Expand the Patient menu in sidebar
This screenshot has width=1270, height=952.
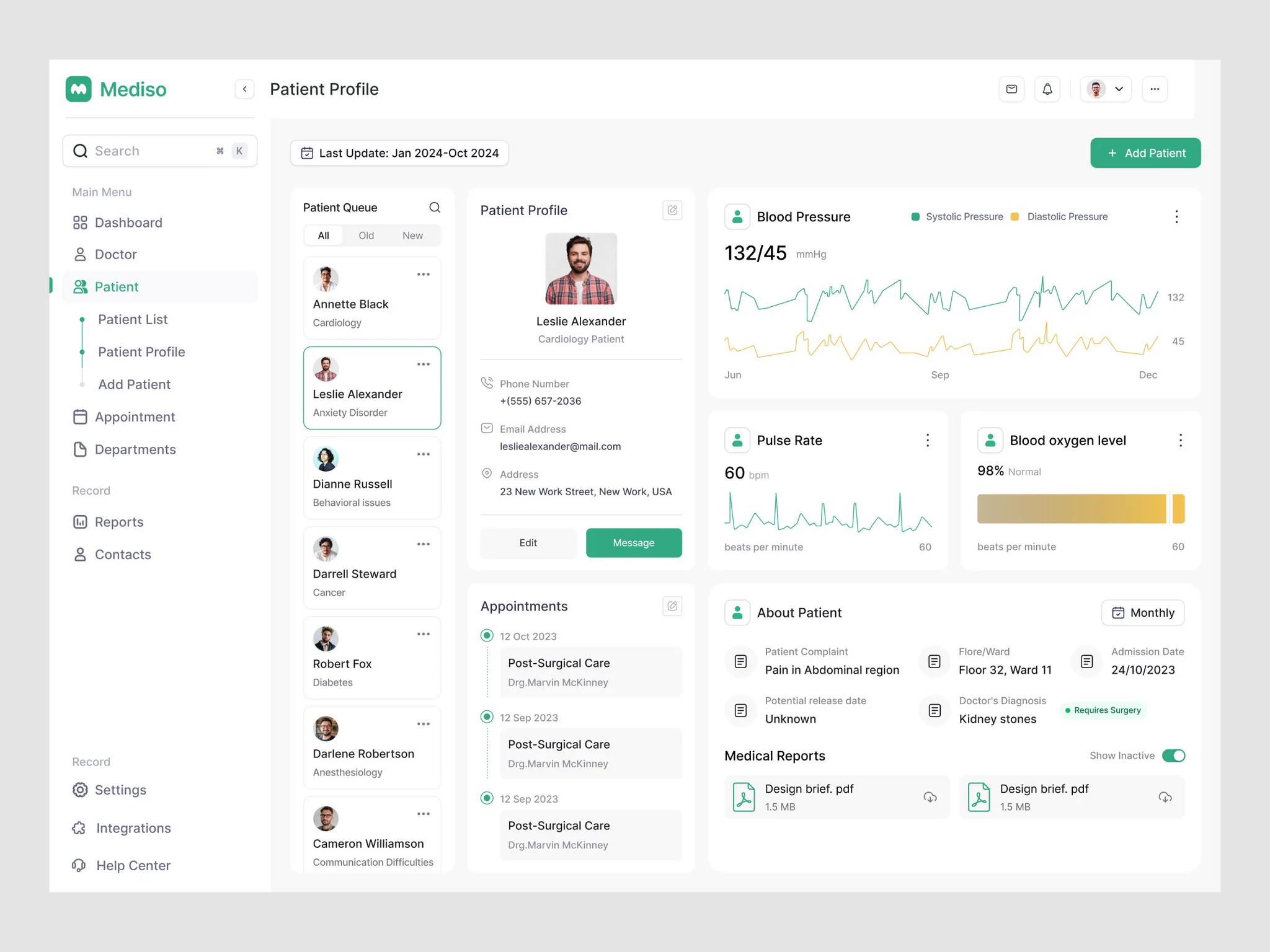tap(160, 287)
